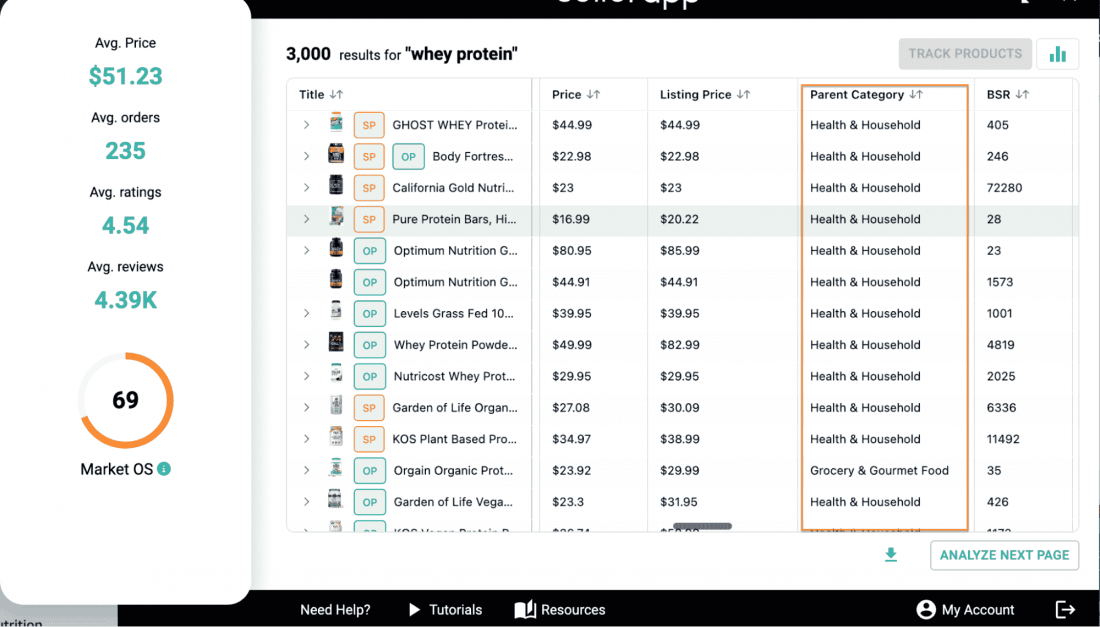
Task: Click SP badge on Pure Protein Bars row
Action: 369,220
